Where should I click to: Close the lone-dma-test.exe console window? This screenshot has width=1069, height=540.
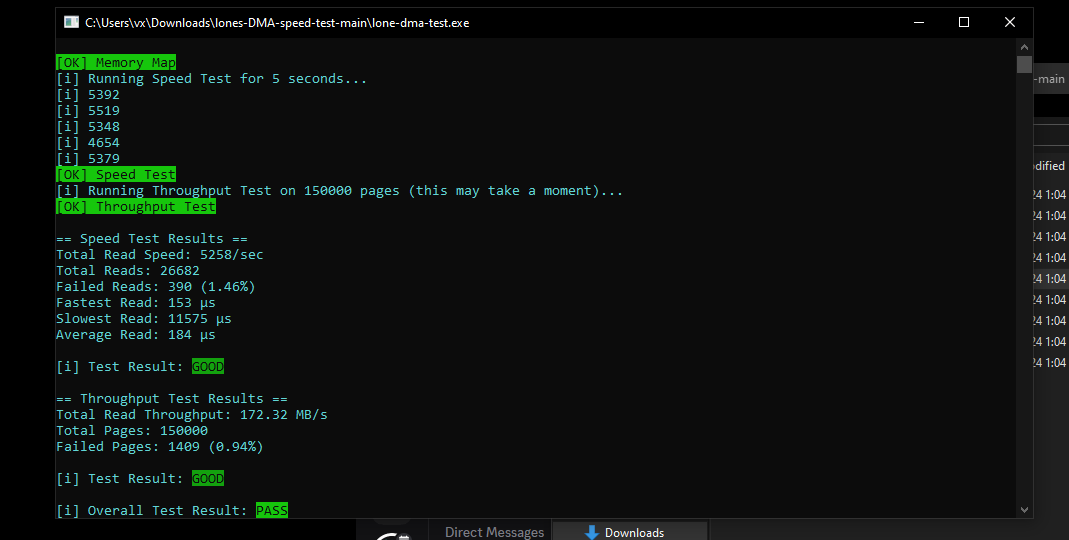[1010, 22]
